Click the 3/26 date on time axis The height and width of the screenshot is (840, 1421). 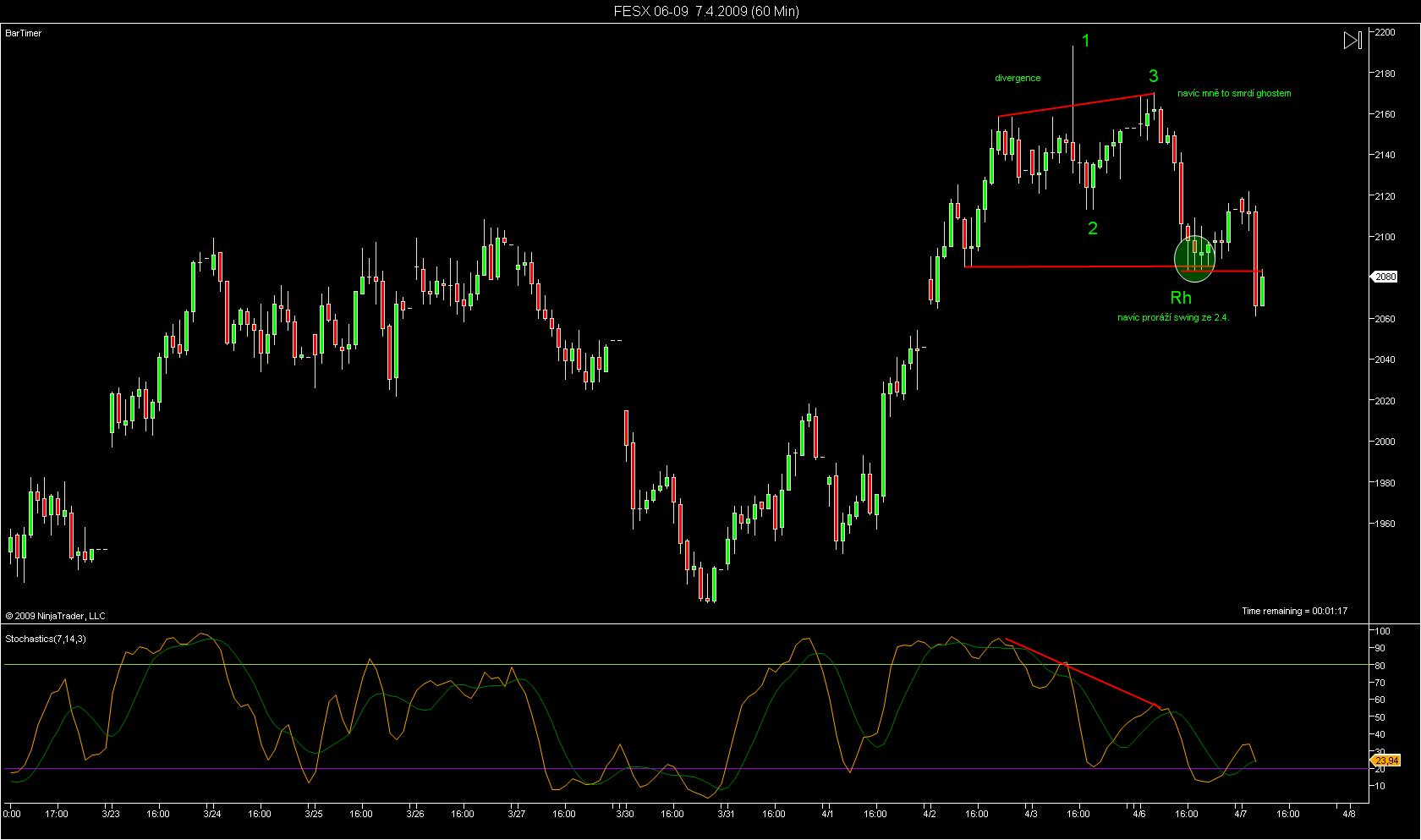point(414,815)
